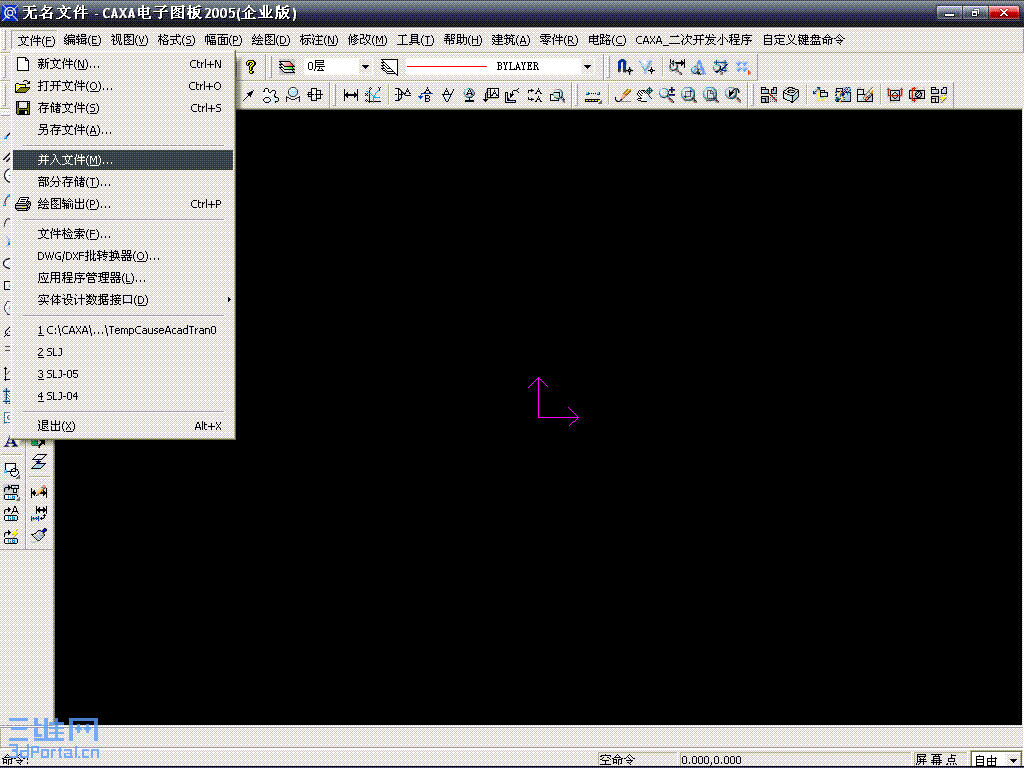1024x768 pixels.
Task: Click the hole/shaft drawing icon
Action: pos(315,95)
